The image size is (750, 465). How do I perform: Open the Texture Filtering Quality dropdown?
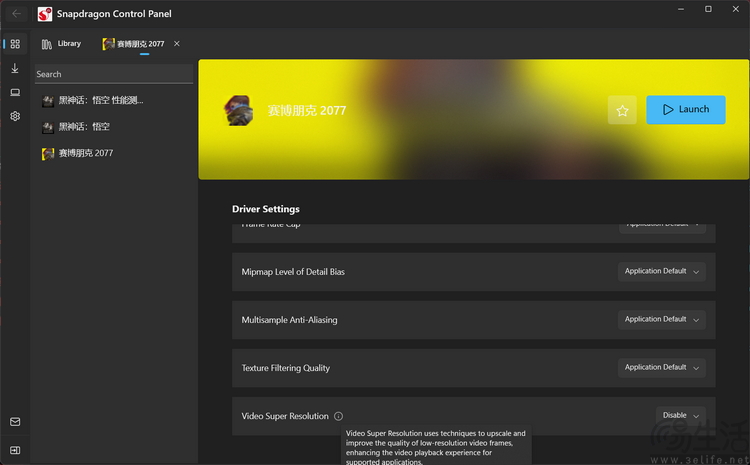[662, 367]
